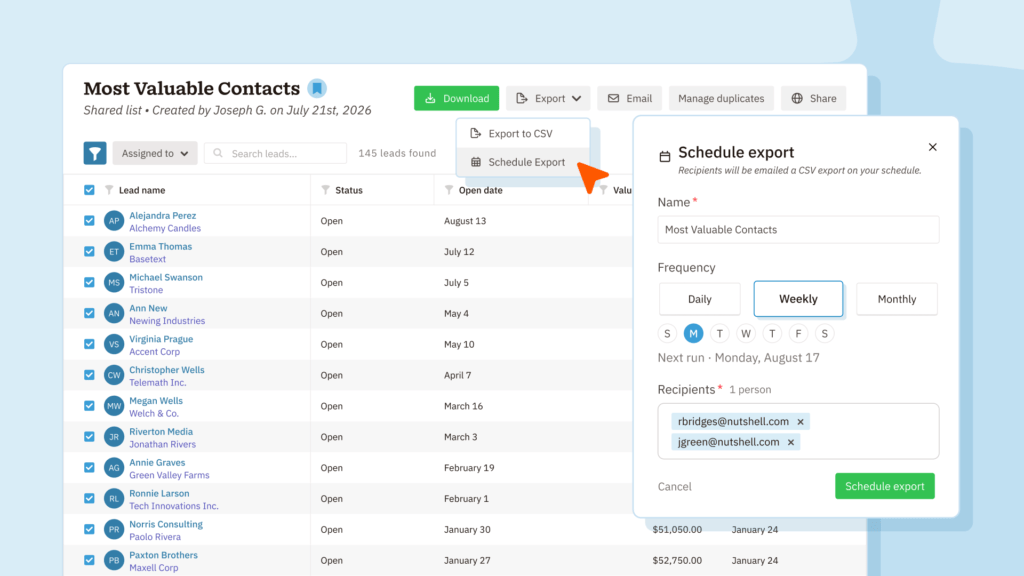Viewport: 1024px width, 576px height.
Task: Open Alchemy Candles company link
Action: [165, 228]
